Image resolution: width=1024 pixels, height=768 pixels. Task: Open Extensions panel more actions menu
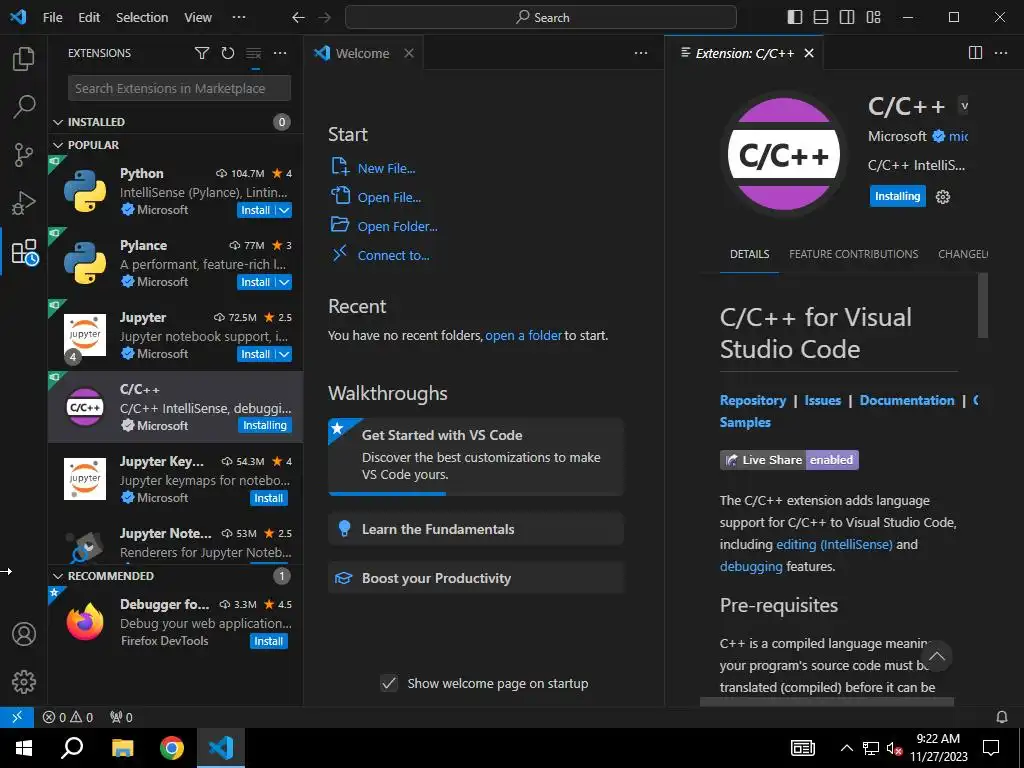[280, 53]
